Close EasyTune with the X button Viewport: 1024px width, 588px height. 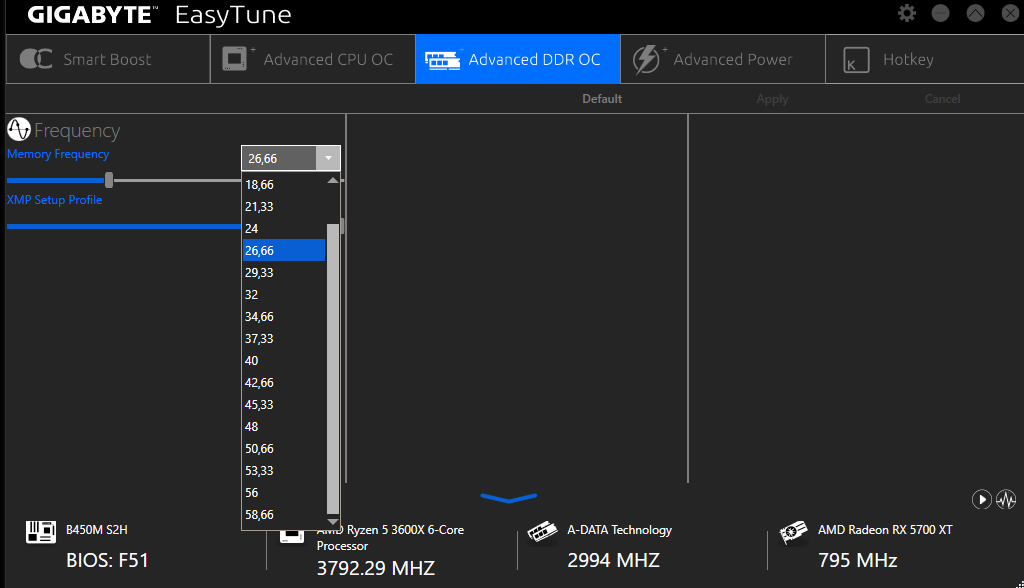click(1010, 13)
